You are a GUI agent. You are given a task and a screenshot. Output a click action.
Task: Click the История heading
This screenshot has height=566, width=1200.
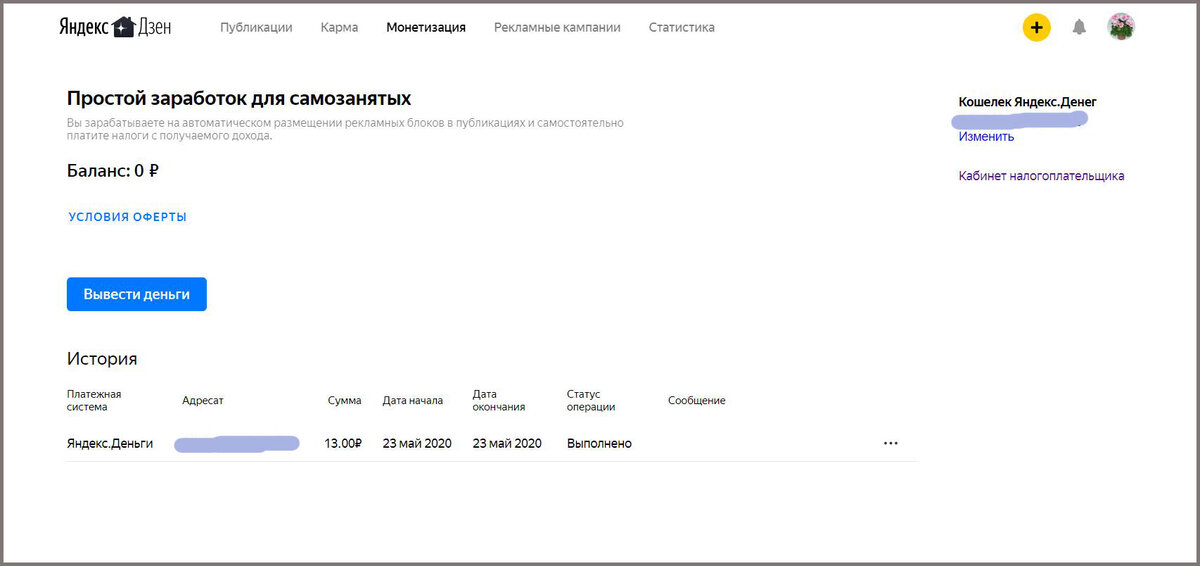pos(102,359)
